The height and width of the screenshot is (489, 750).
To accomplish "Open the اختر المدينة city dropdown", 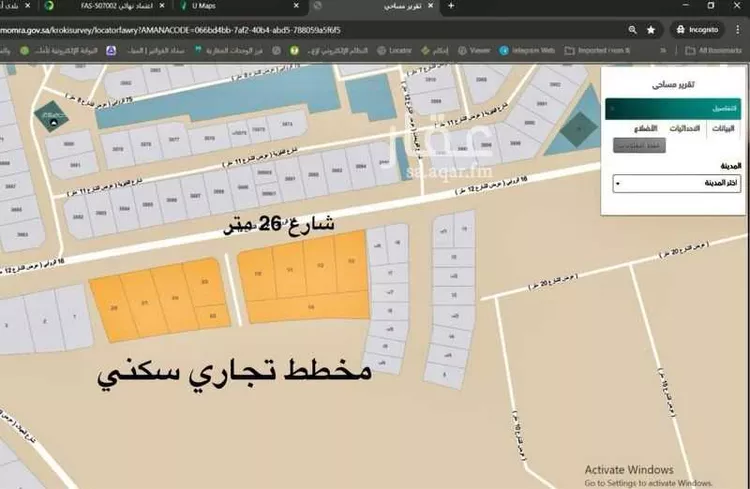I will click(x=676, y=183).
